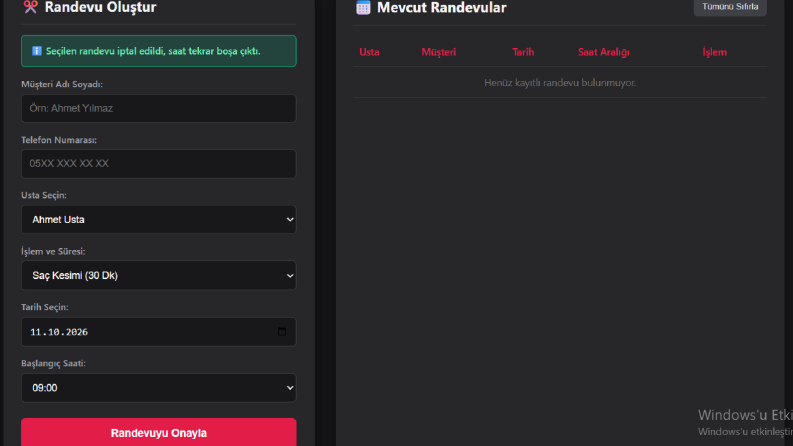This screenshot has height=446, width=793.
Task: Click the info icon in the green alert
Action: click(x=36, y=51)
